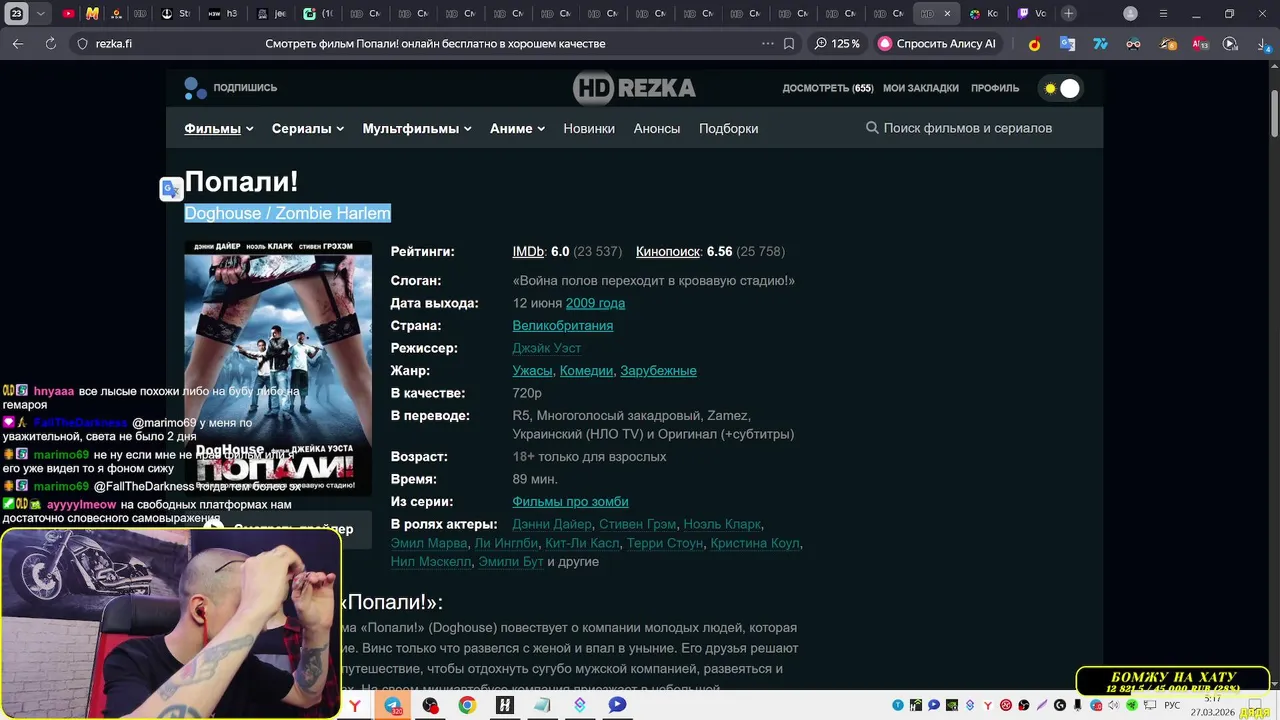Click Спросить Алису AI button
This screenshot has width=1280, height=720.
[x=938, y=44]
